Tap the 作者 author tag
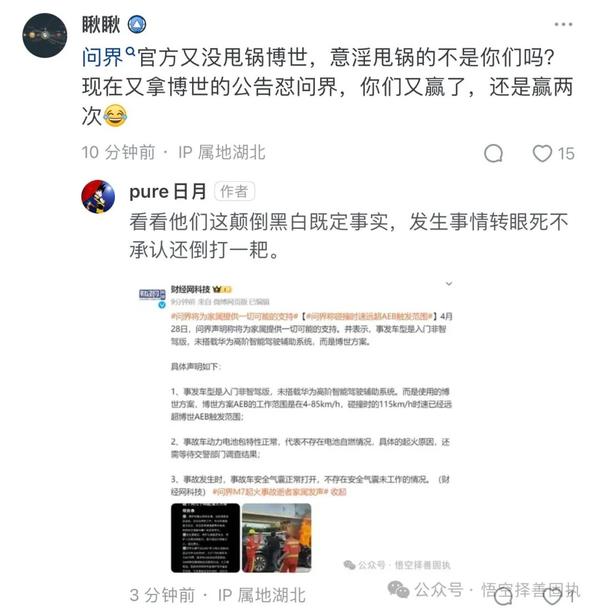This screenshot has width=600, height=614. tap(234, 192)
